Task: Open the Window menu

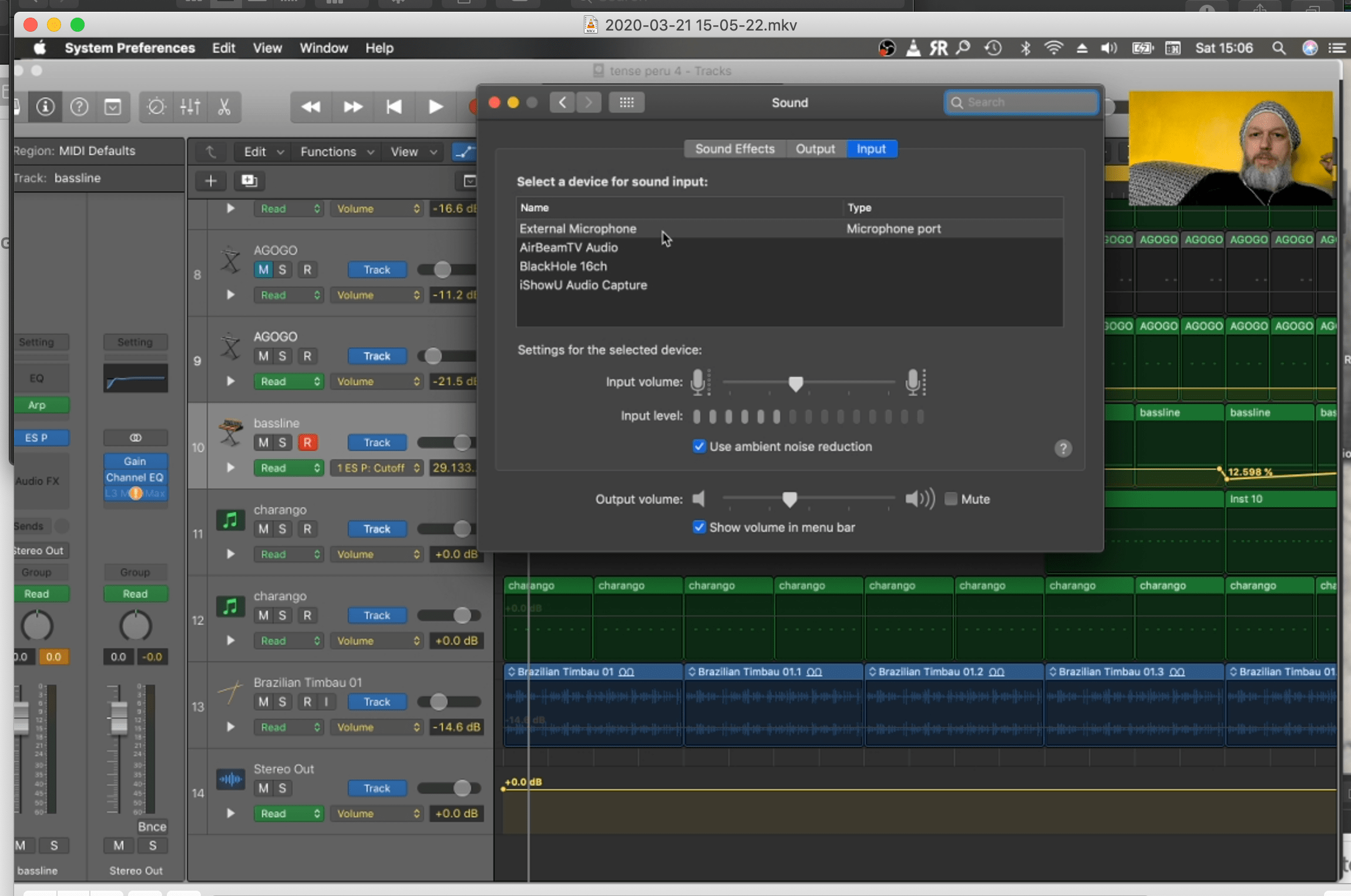Action: click(x=323, y=48)
